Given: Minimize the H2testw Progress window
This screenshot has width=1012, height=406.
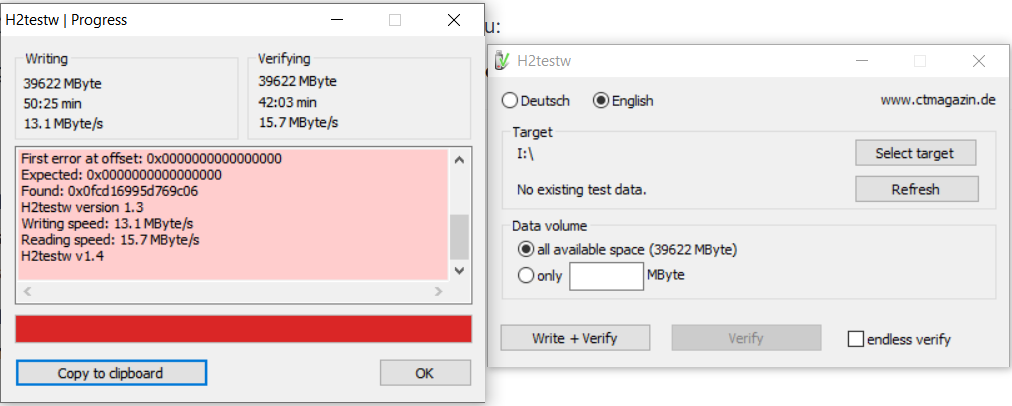Looking at the screenshot, I should click(336, 20).
